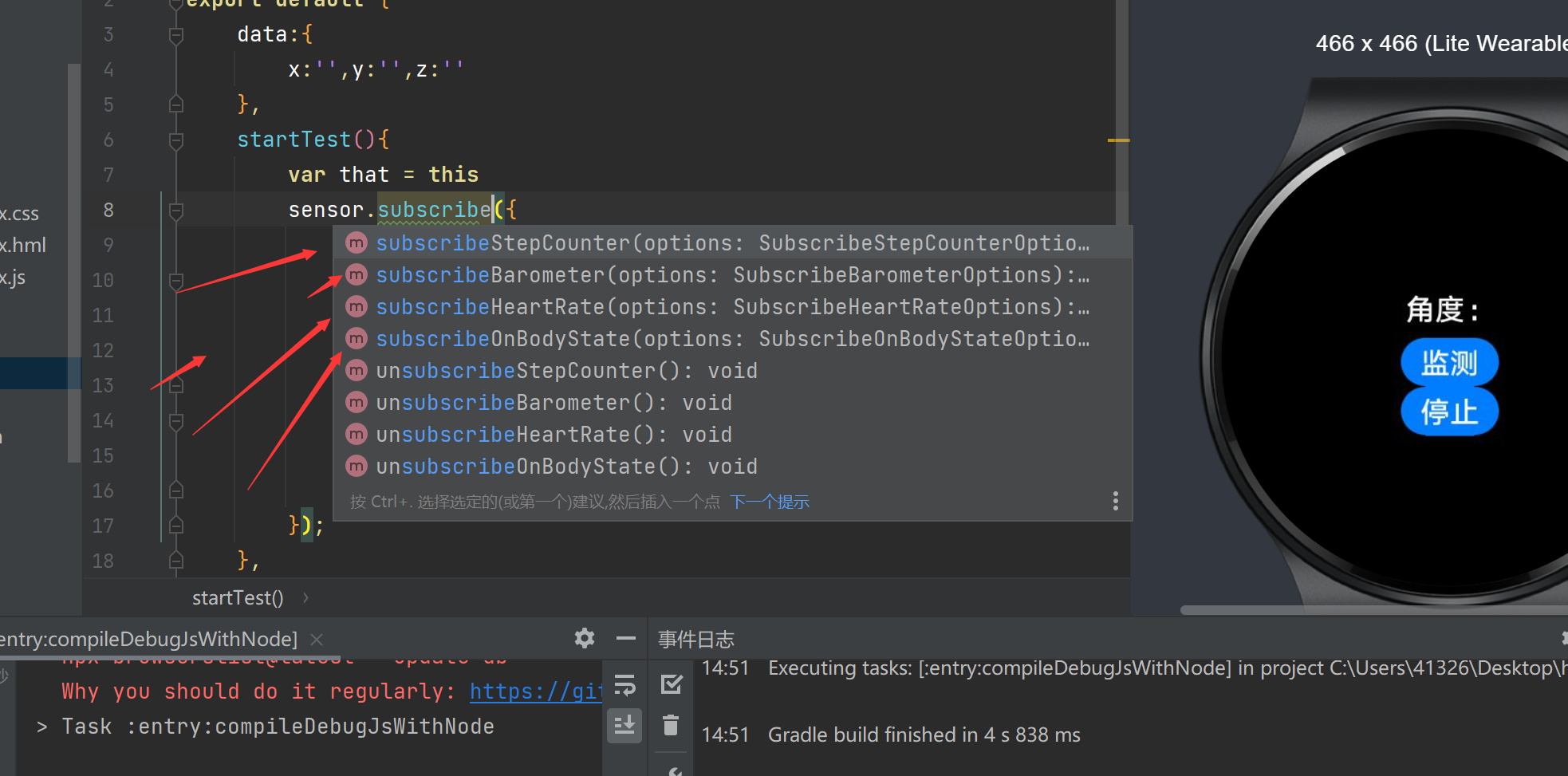Toggle fold marker at line 10
Screen dimensions: 1568x776
[x=176, y=281]
